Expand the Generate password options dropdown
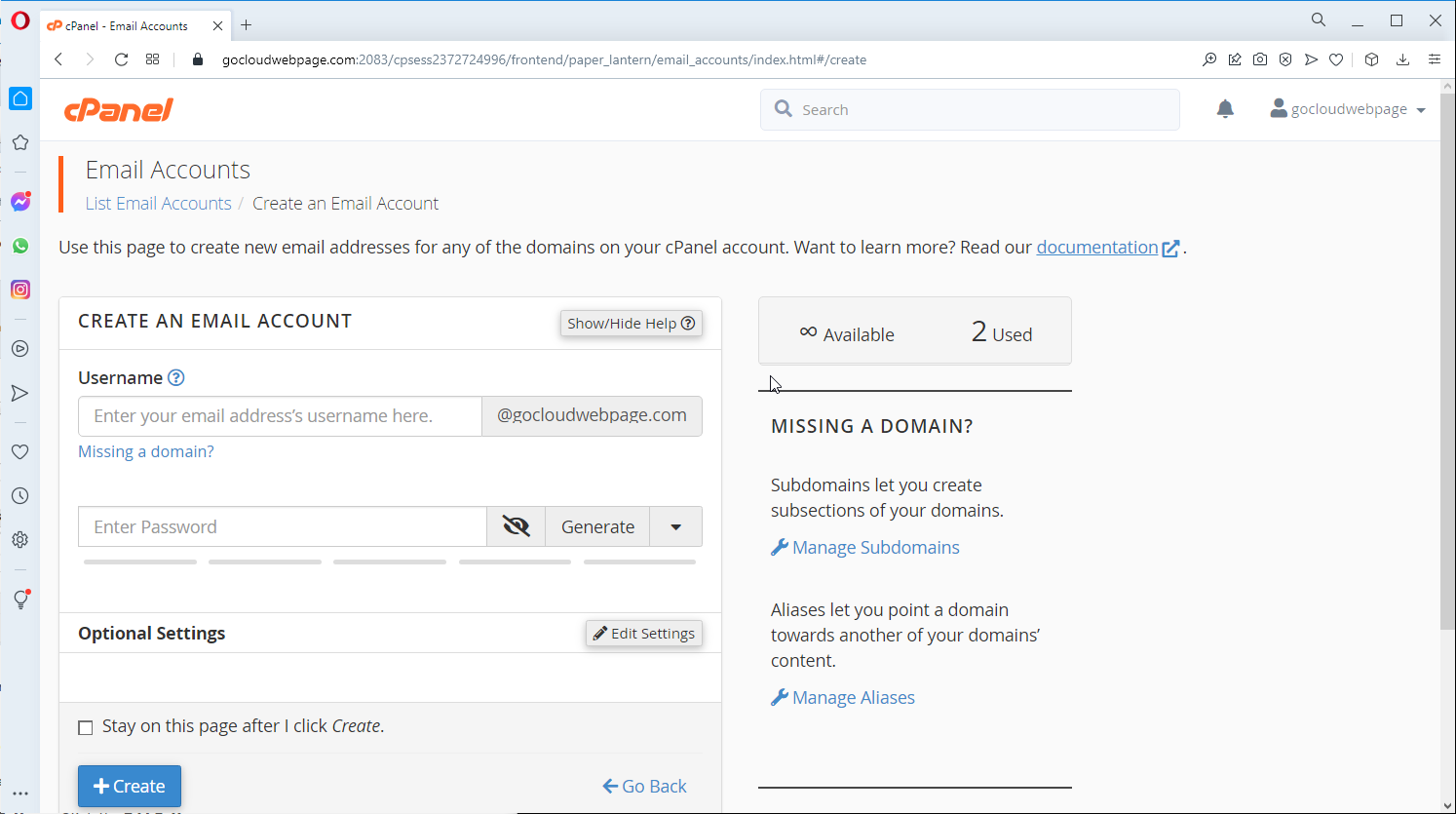 click(x=675, y=526)
